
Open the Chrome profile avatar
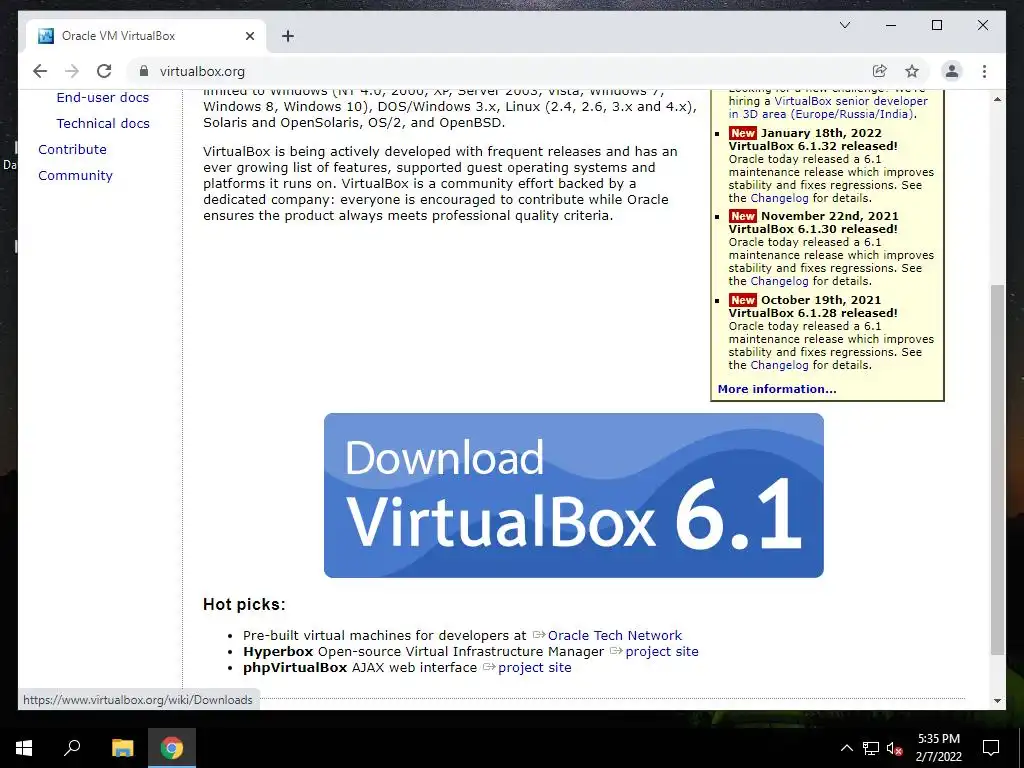[952, 71]
